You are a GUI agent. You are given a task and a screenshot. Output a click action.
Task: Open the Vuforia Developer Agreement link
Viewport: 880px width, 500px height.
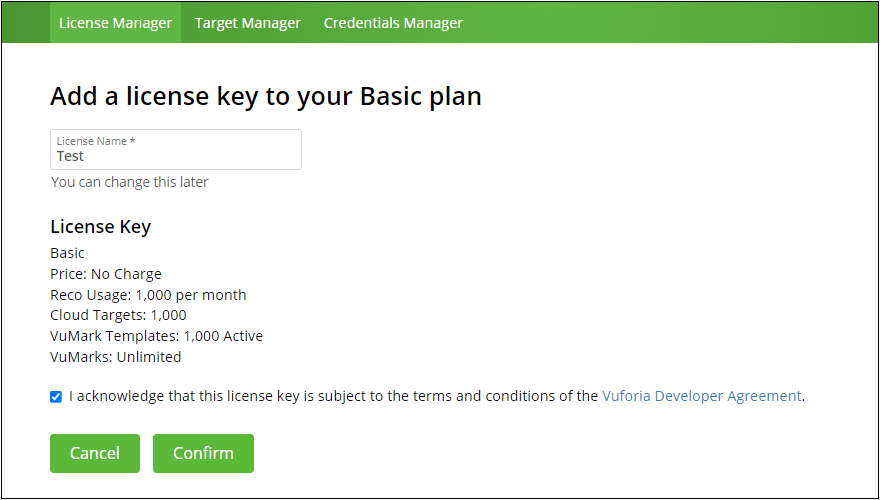(702, 396)
